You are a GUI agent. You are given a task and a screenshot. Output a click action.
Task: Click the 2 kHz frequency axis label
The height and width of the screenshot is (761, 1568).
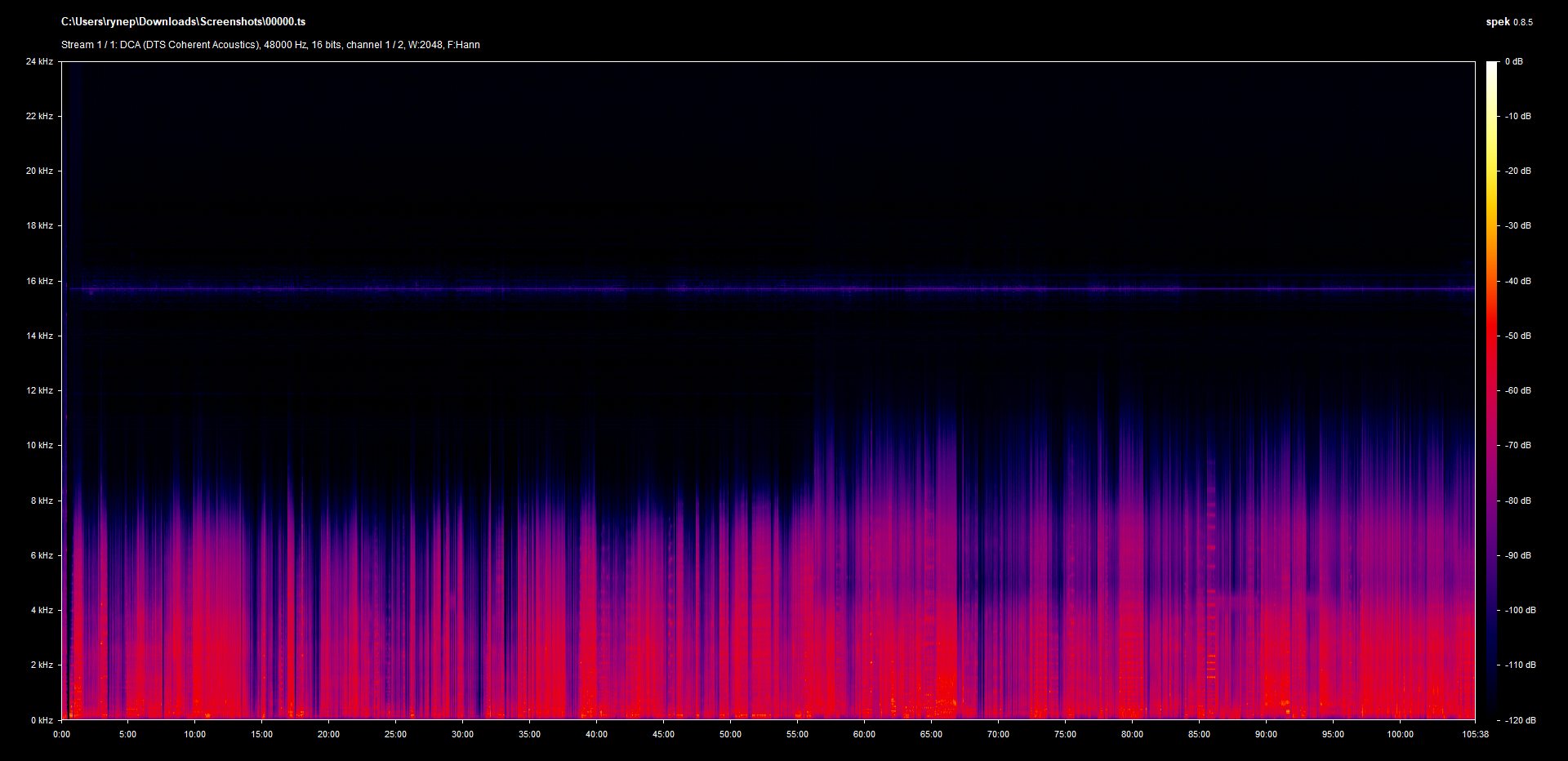42,665
